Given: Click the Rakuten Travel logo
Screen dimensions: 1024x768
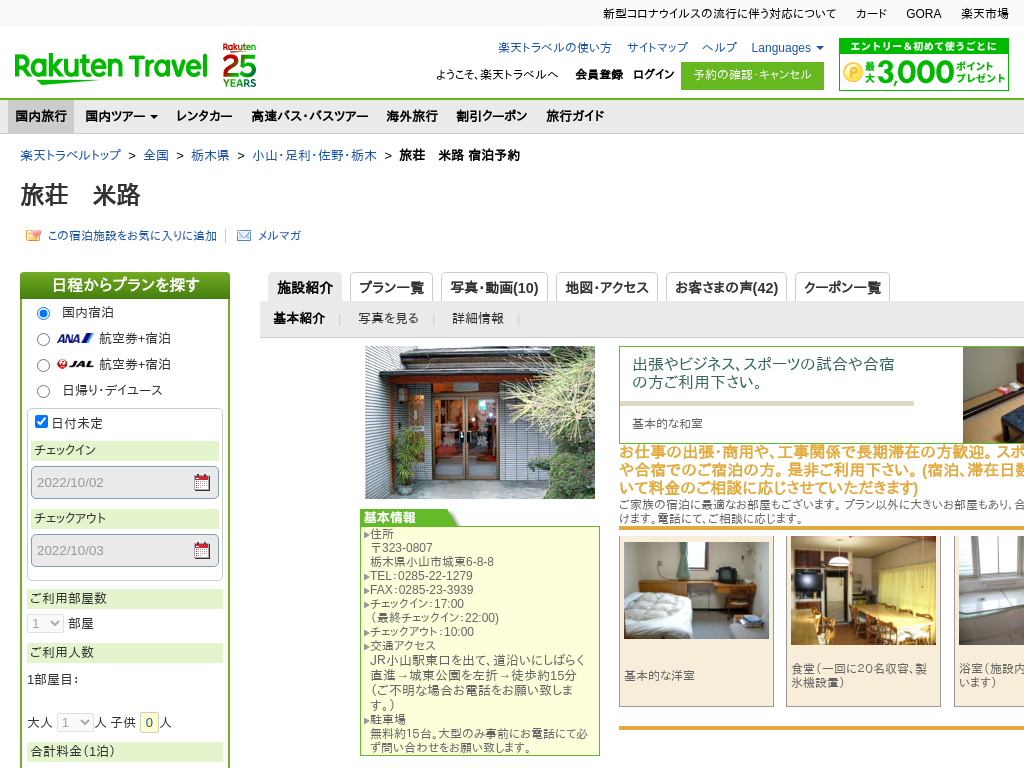Looking at the screenshot, I should (110, 67).
